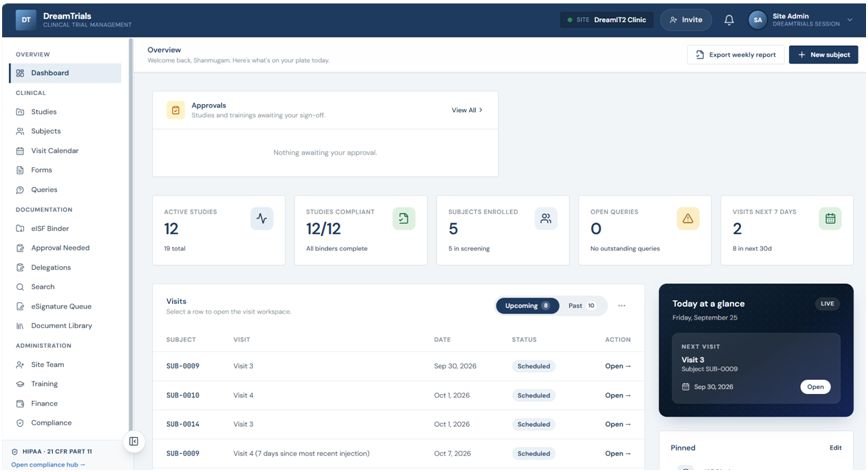Open the SUB-0014 visit row action
The image size is (868, 472).
(617, 424)
